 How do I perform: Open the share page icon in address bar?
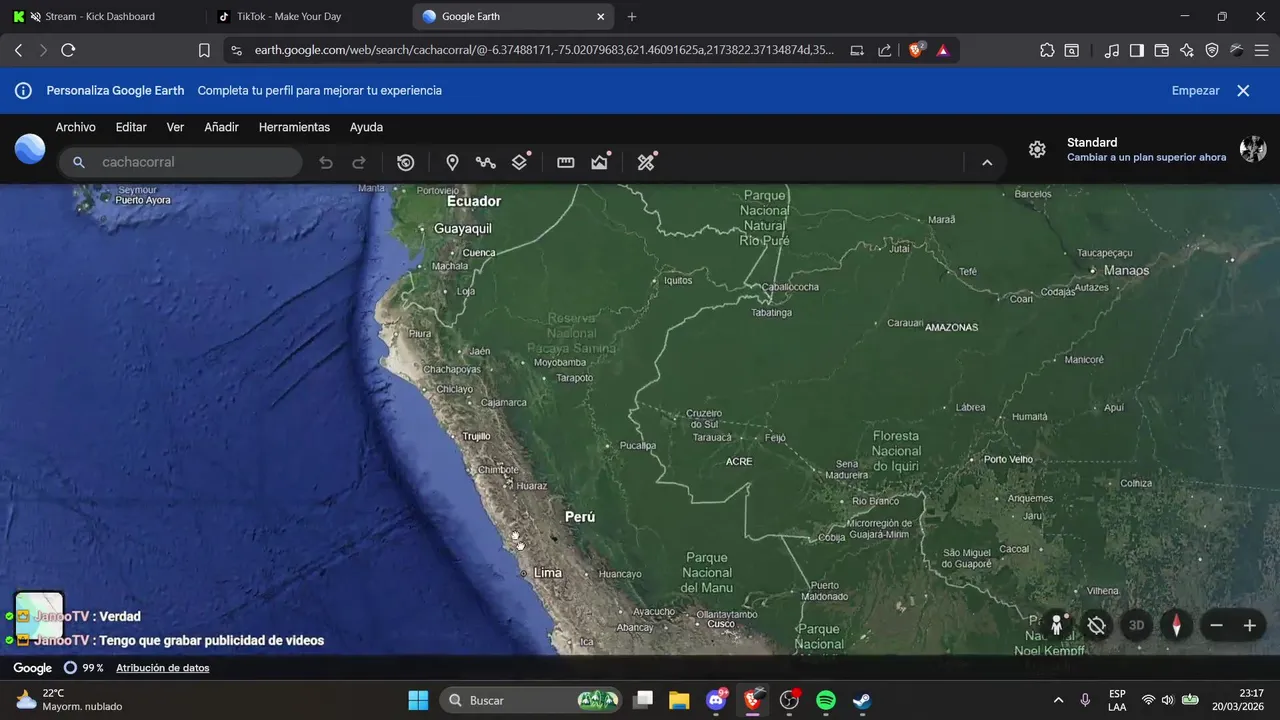pyautogui.click(x=885, y=50)
